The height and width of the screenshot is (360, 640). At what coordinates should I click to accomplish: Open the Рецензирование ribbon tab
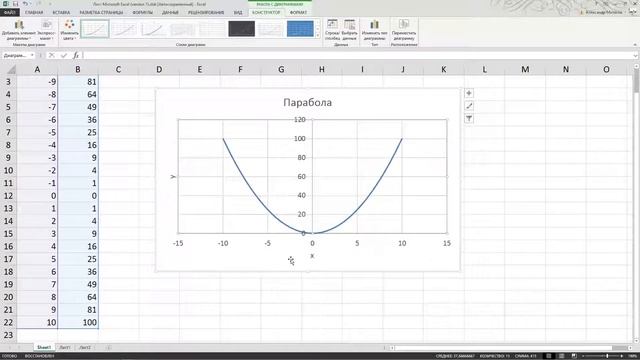click(x=206, y=12)
